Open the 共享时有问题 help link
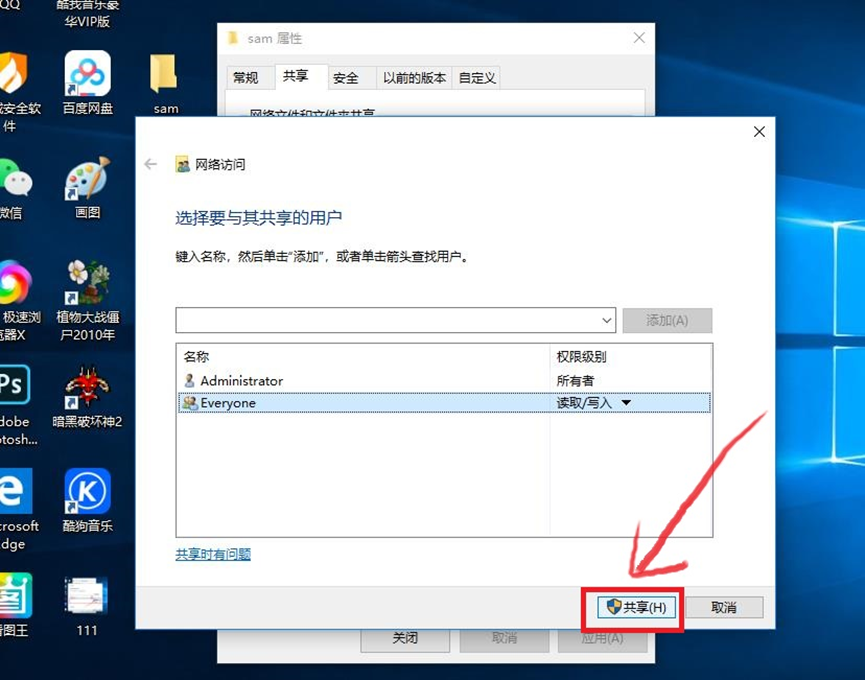 (x=213, y=554)
